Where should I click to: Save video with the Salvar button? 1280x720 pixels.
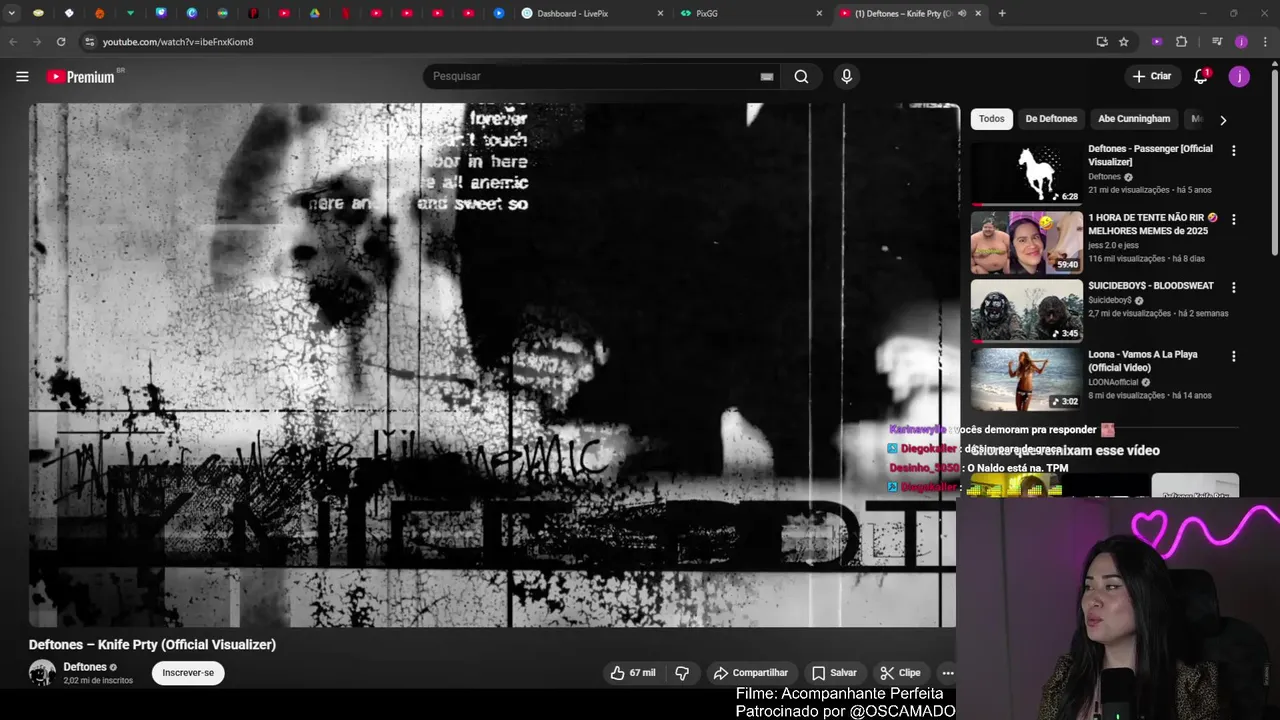(834, 673)
